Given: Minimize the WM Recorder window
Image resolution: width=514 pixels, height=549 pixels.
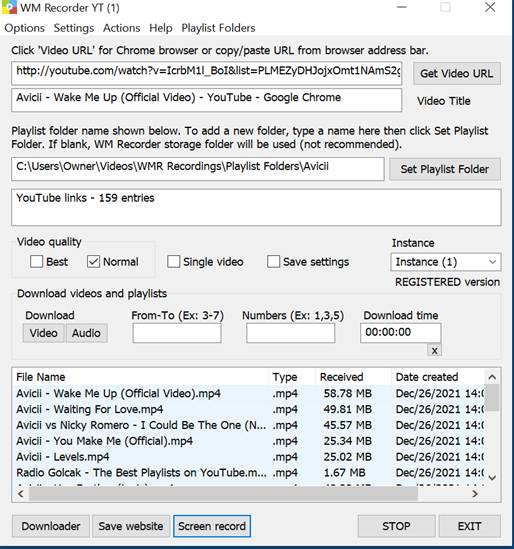Looking at the screenshot, I should 402,7.
